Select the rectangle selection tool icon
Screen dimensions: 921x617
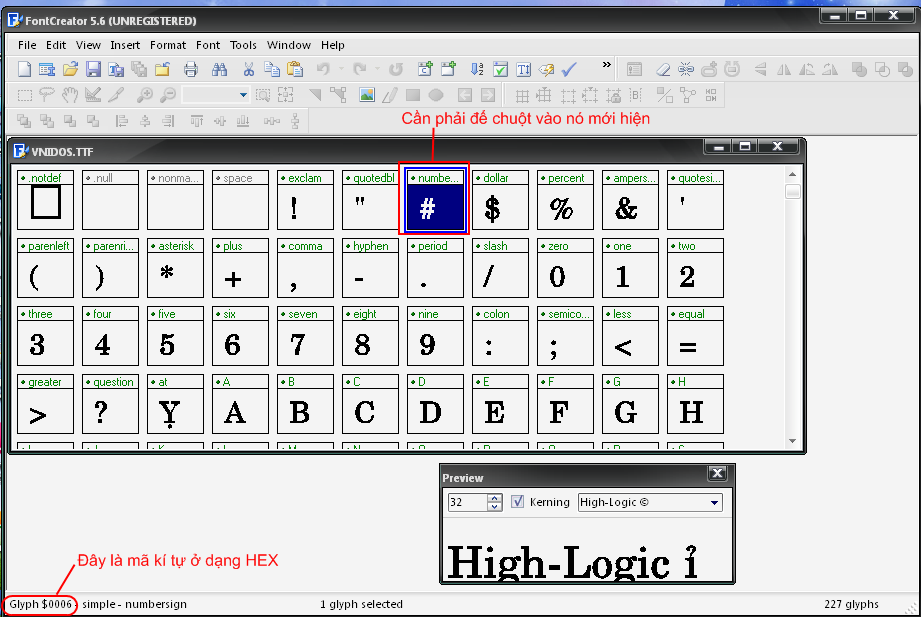25,95
